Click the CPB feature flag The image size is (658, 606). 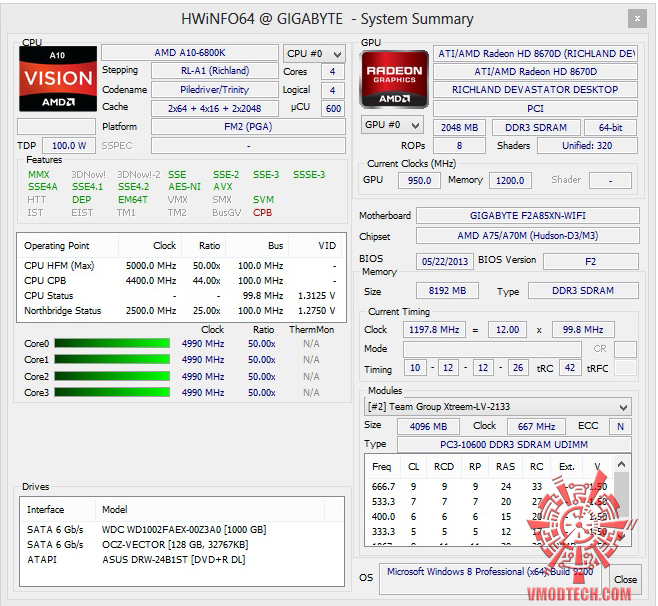click(x=263, y=213)
